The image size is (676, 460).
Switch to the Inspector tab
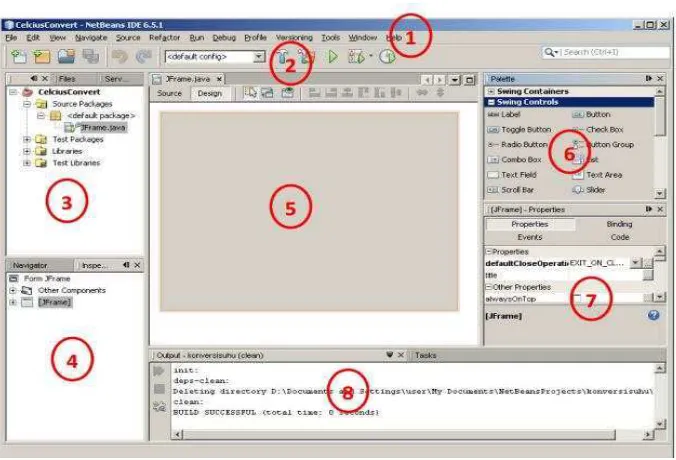(x=94, y=265)
